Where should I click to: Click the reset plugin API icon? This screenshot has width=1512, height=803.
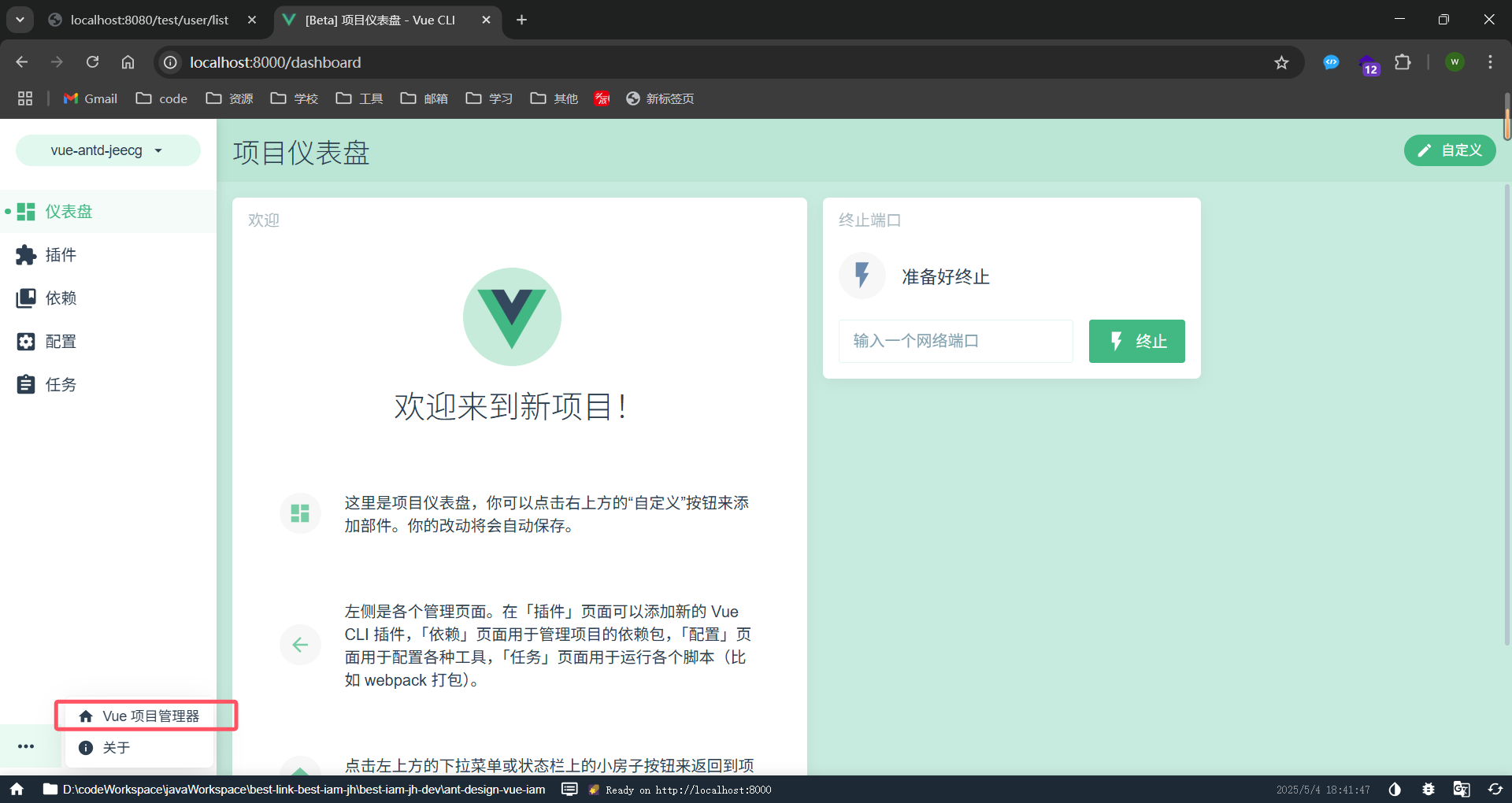[x=1495, y=789]
